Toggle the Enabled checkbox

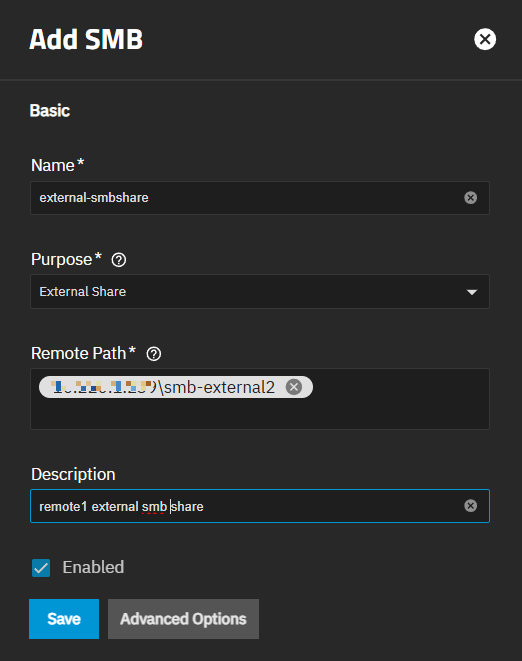pyautogui.click(x=41, y=568)
